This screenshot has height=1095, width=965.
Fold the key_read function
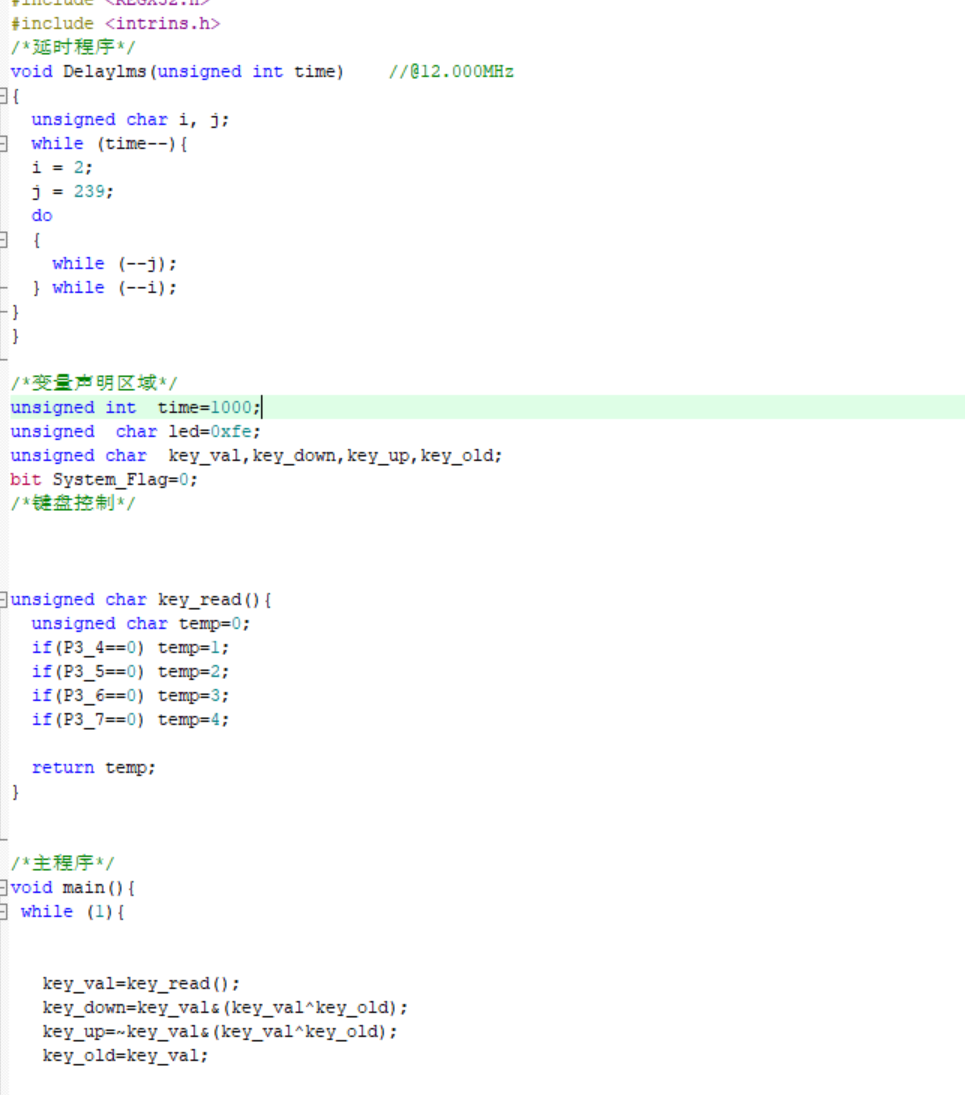5,600
